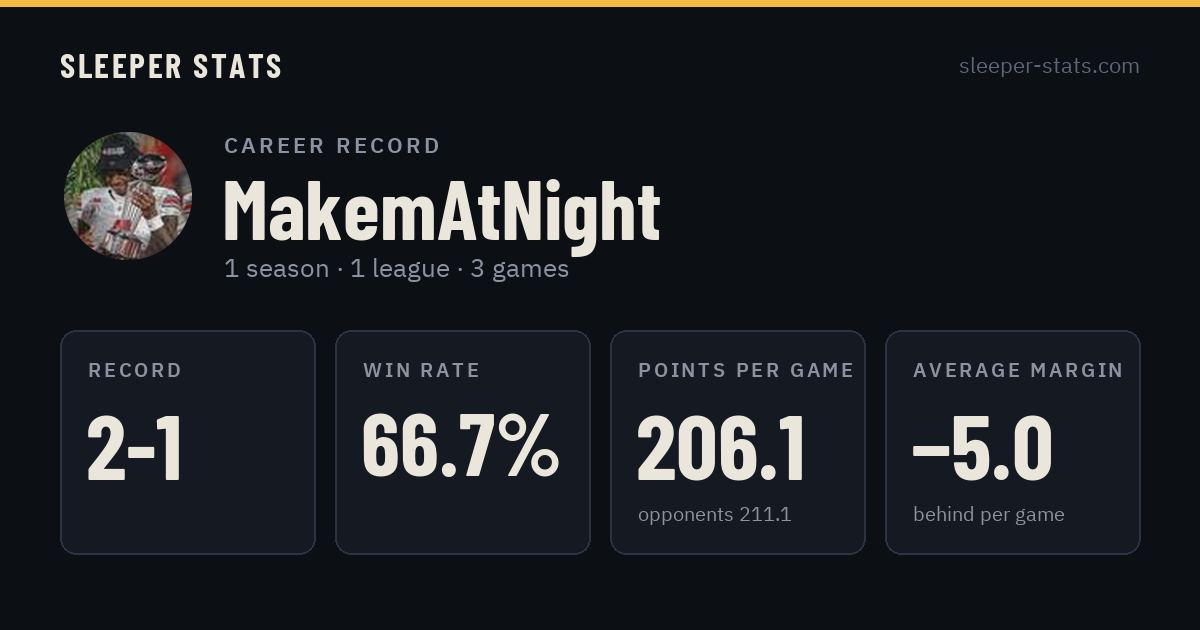Click the SLEEPER STATS logo text
Screen dimensions: 1200x630
tap(171, 66)
